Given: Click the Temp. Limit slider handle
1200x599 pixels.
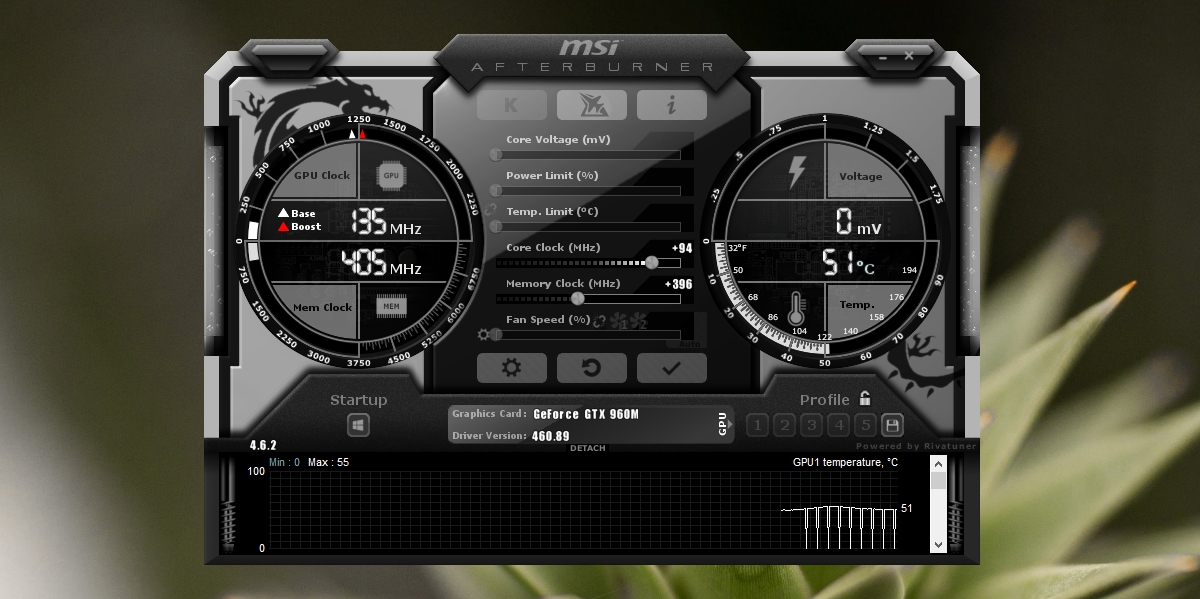Looking at the screenshot, I should [x=496, y=227].
